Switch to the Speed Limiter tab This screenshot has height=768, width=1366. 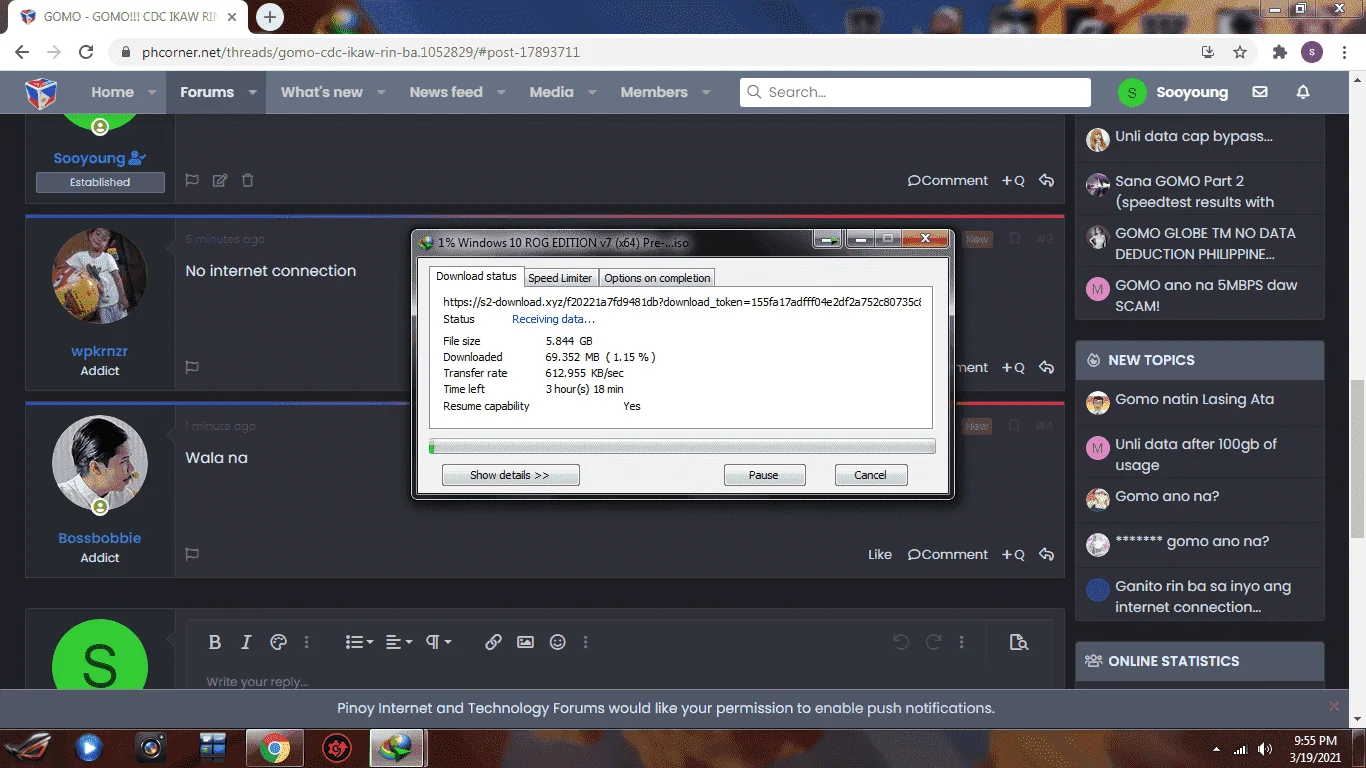pos(560,278)
